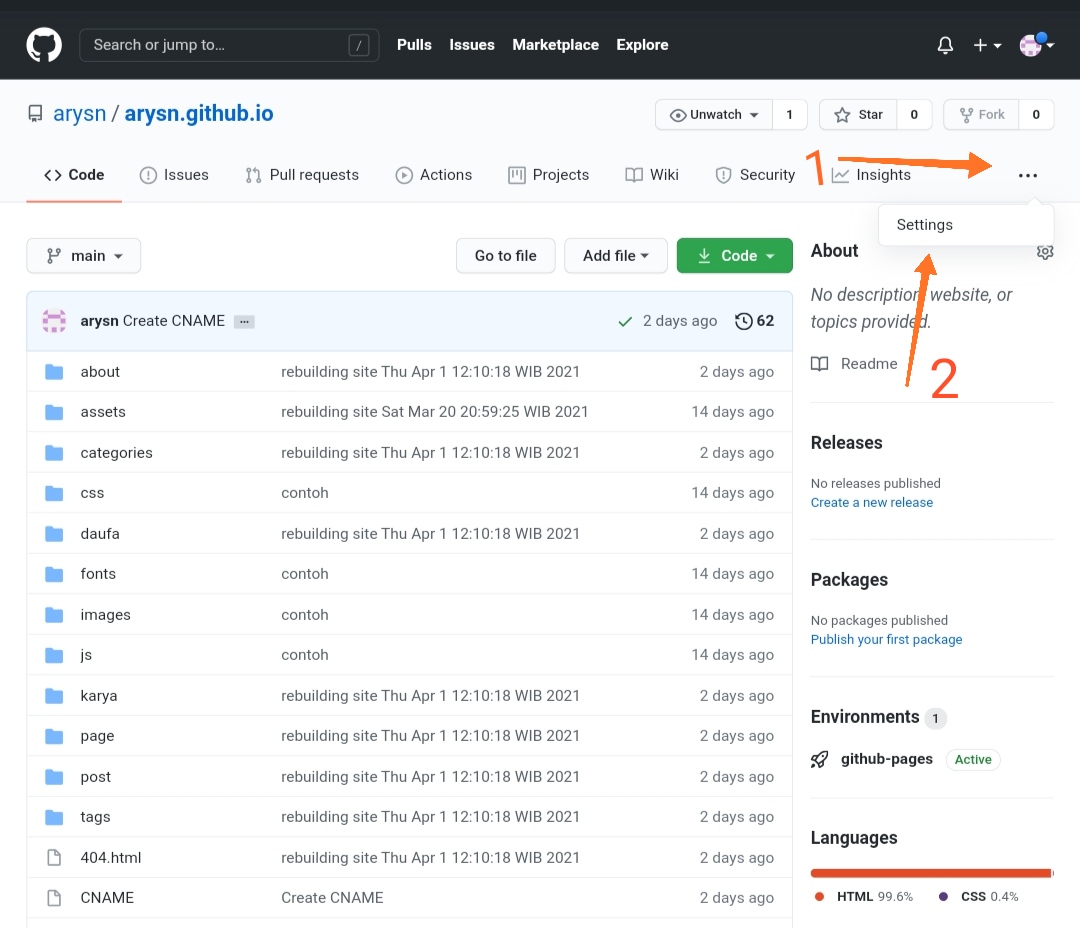The width and height of the screenshot is (1080, 928).
Task: Open the 404.html file
Action: click(x=111, y=858)
